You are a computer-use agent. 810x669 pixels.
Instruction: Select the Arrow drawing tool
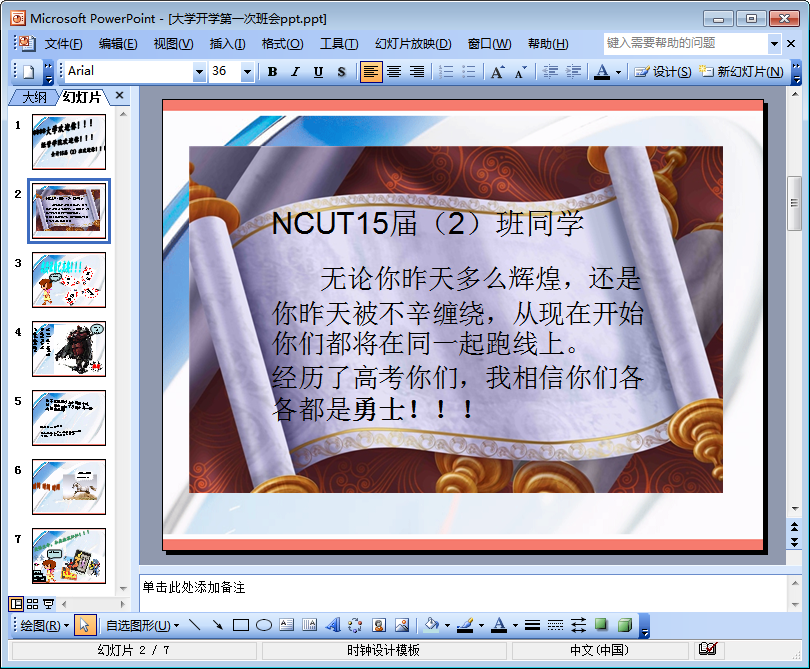(217, 626)
